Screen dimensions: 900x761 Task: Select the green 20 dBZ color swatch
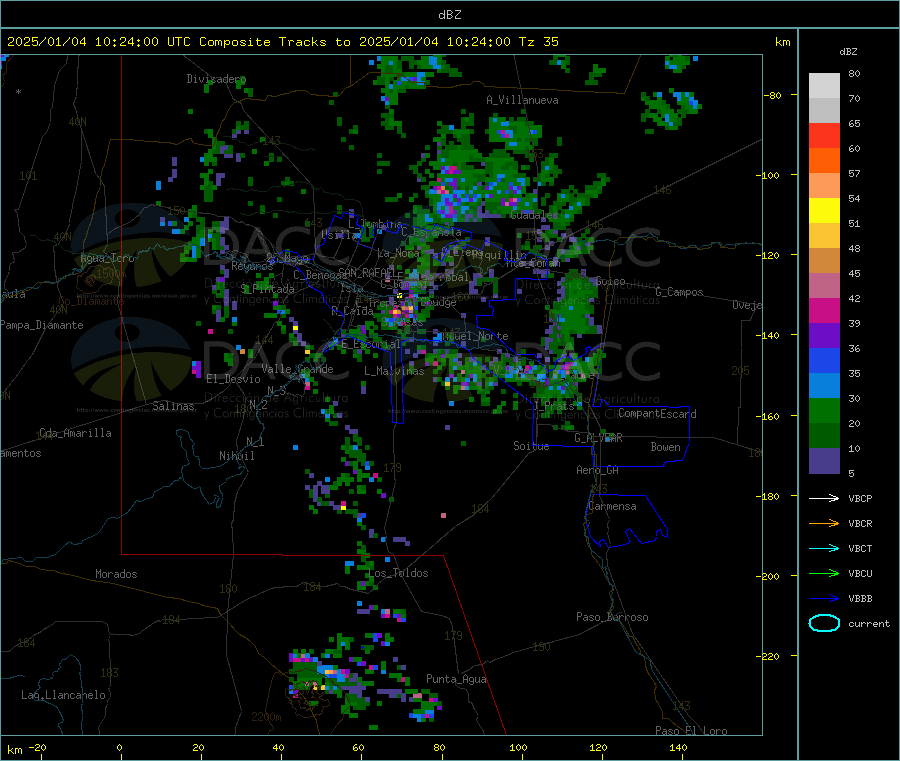tap(824, 410)
